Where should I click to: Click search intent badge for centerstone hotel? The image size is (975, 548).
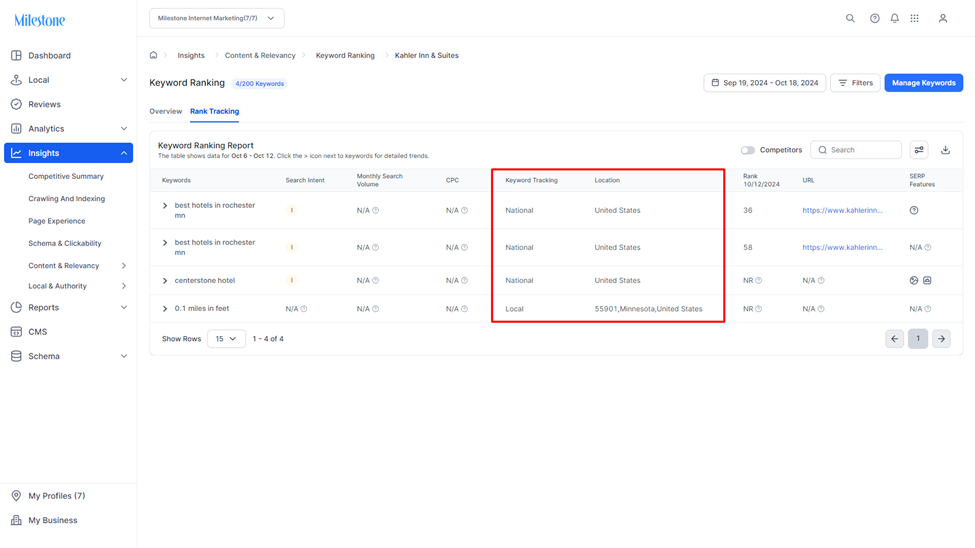click(x=292, y=281)
